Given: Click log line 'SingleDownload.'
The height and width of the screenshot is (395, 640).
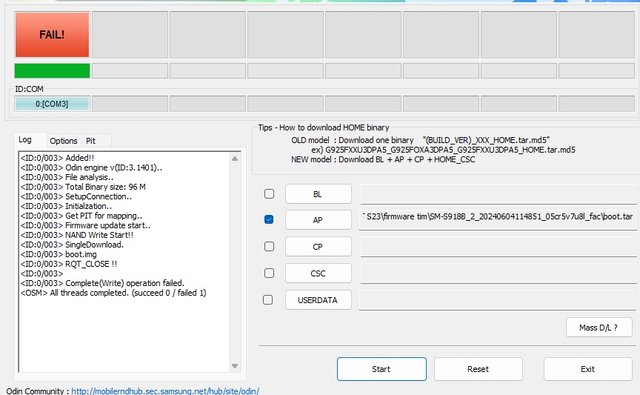Looking at the screenshot, I should click(72, 245).
